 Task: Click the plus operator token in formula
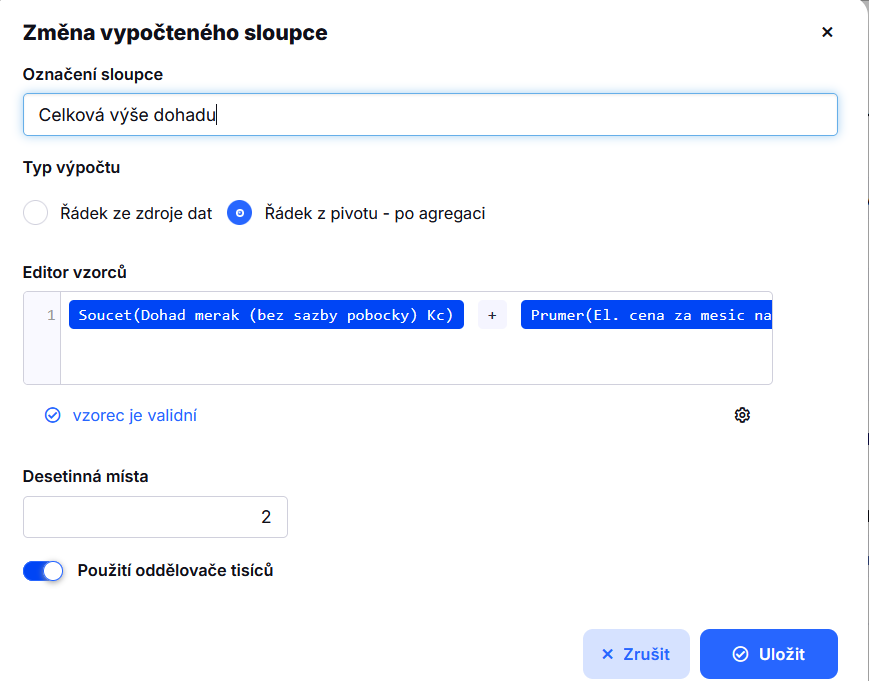tap(492, 315)
